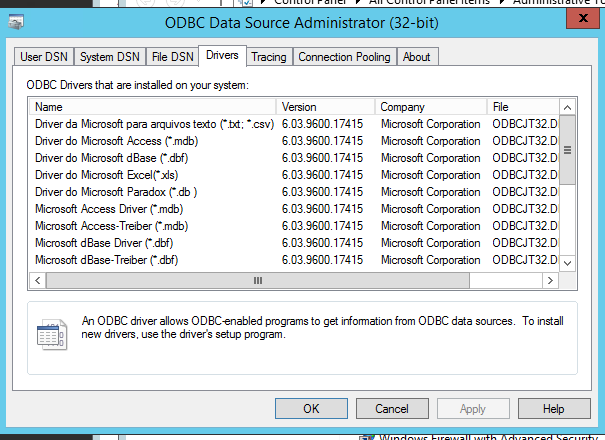Sort drivers by File column header
Image resolution: width=605 pixels, height=440 pixels.
(523, 107)
